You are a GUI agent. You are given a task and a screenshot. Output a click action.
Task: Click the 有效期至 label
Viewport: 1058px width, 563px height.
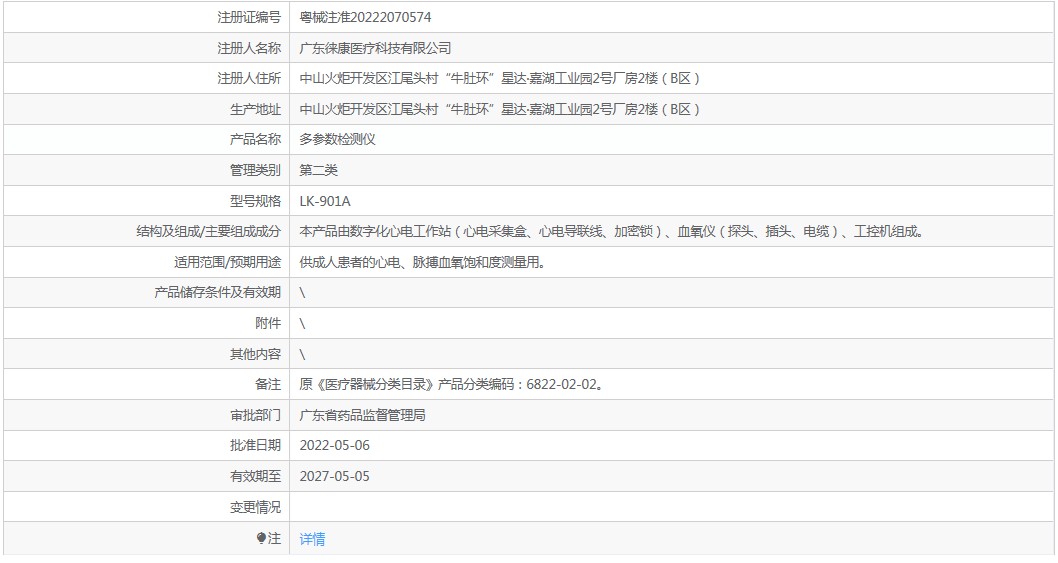(255, 476)
